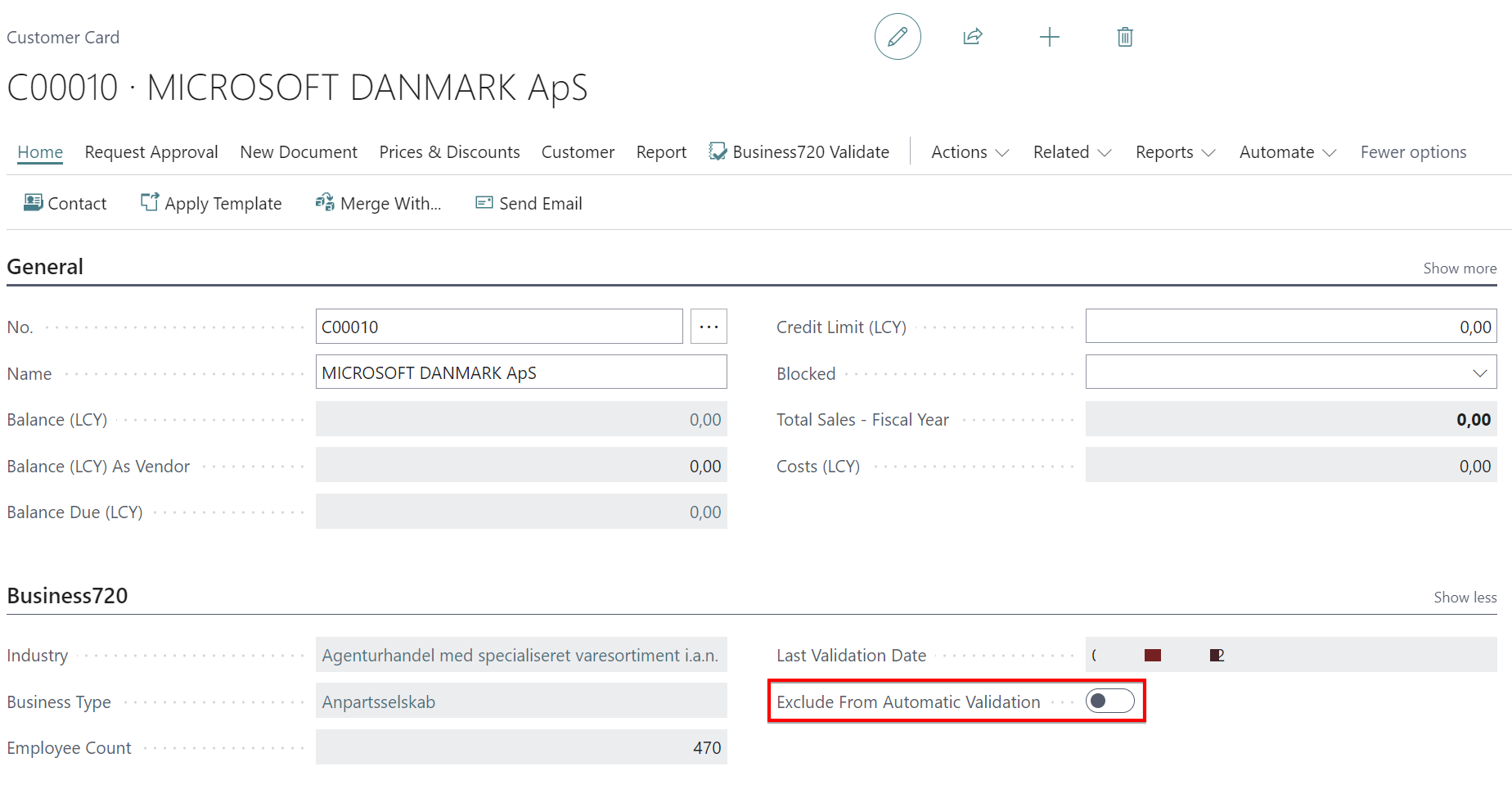The width and height of the screenshot is (1512, 812).
Task: Click Send Email action
Action: pos(529,203)
